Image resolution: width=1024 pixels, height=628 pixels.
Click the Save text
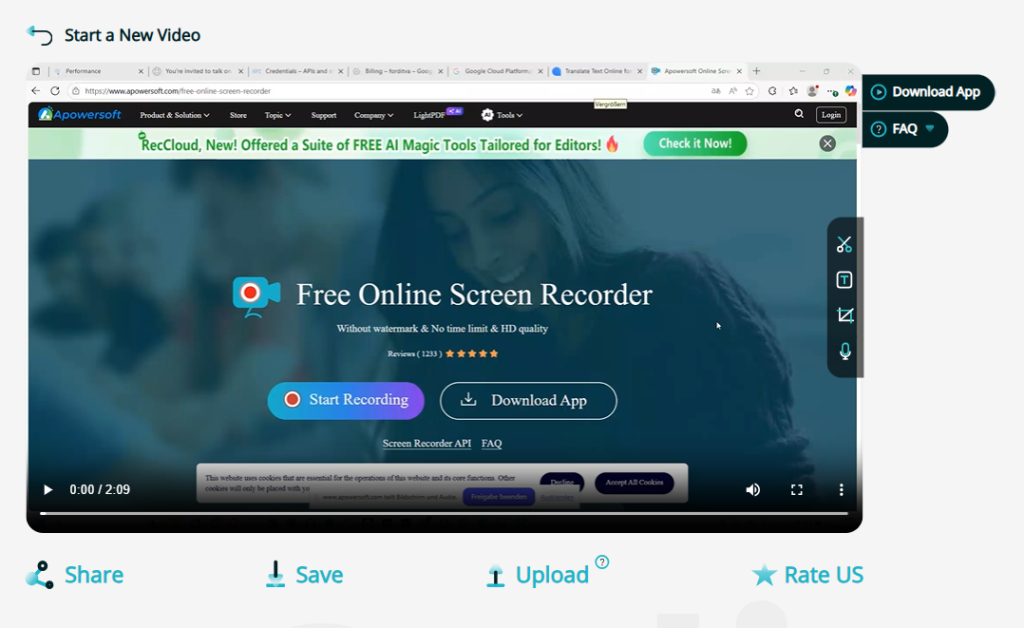[x=319, y=575]
